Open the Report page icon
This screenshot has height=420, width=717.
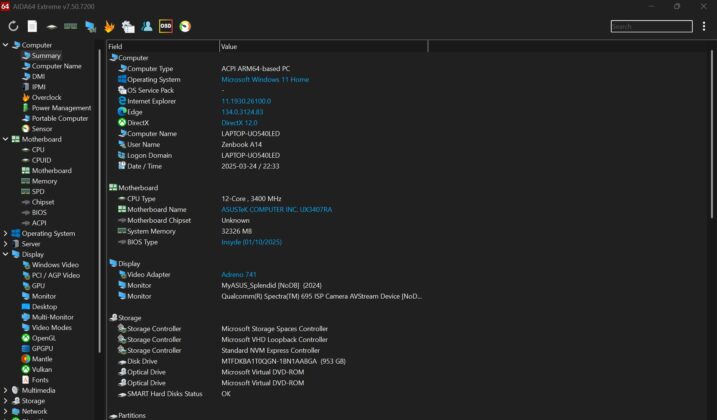pos(32,27)
